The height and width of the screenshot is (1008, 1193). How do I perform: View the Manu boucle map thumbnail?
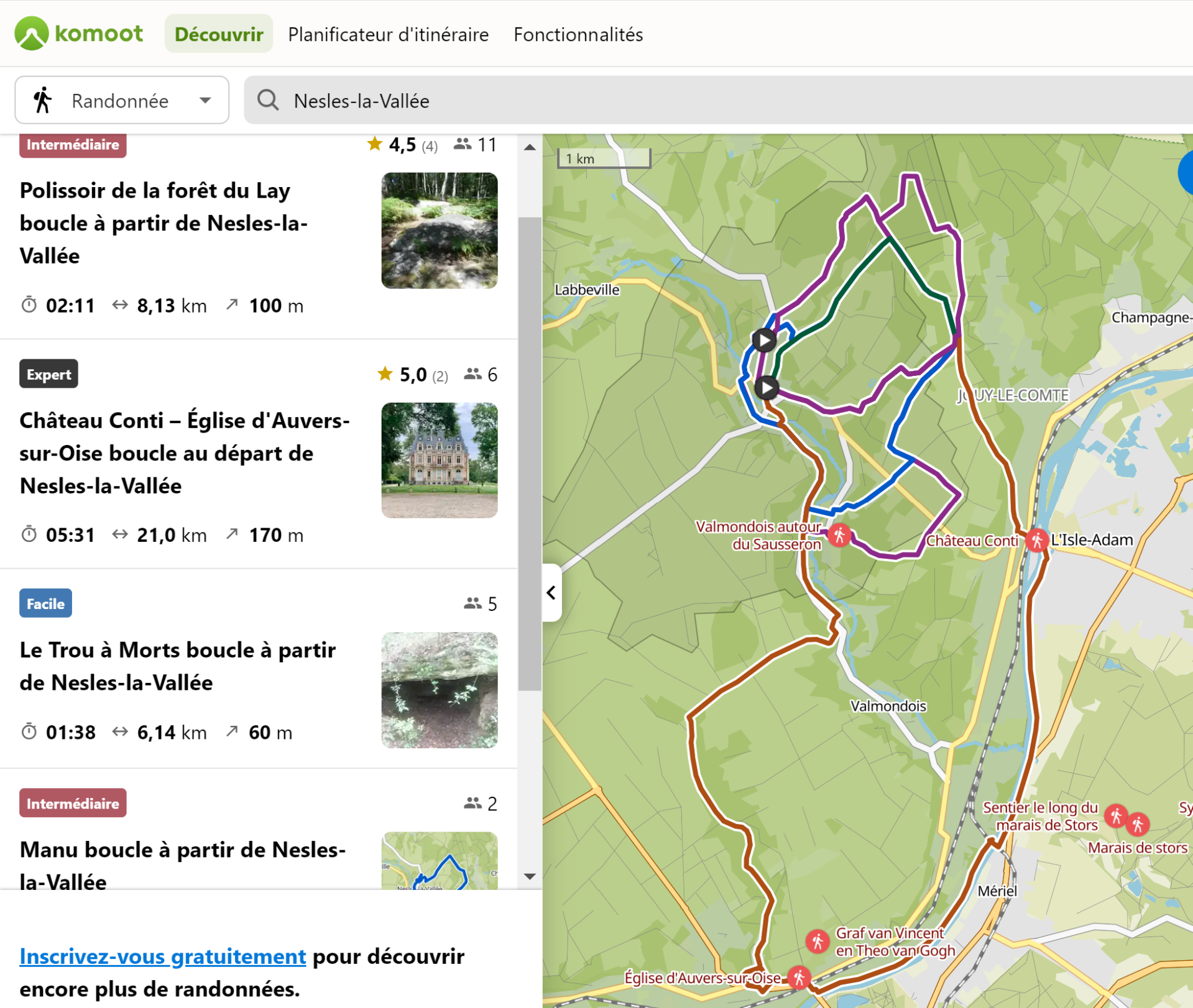point(440,861)
